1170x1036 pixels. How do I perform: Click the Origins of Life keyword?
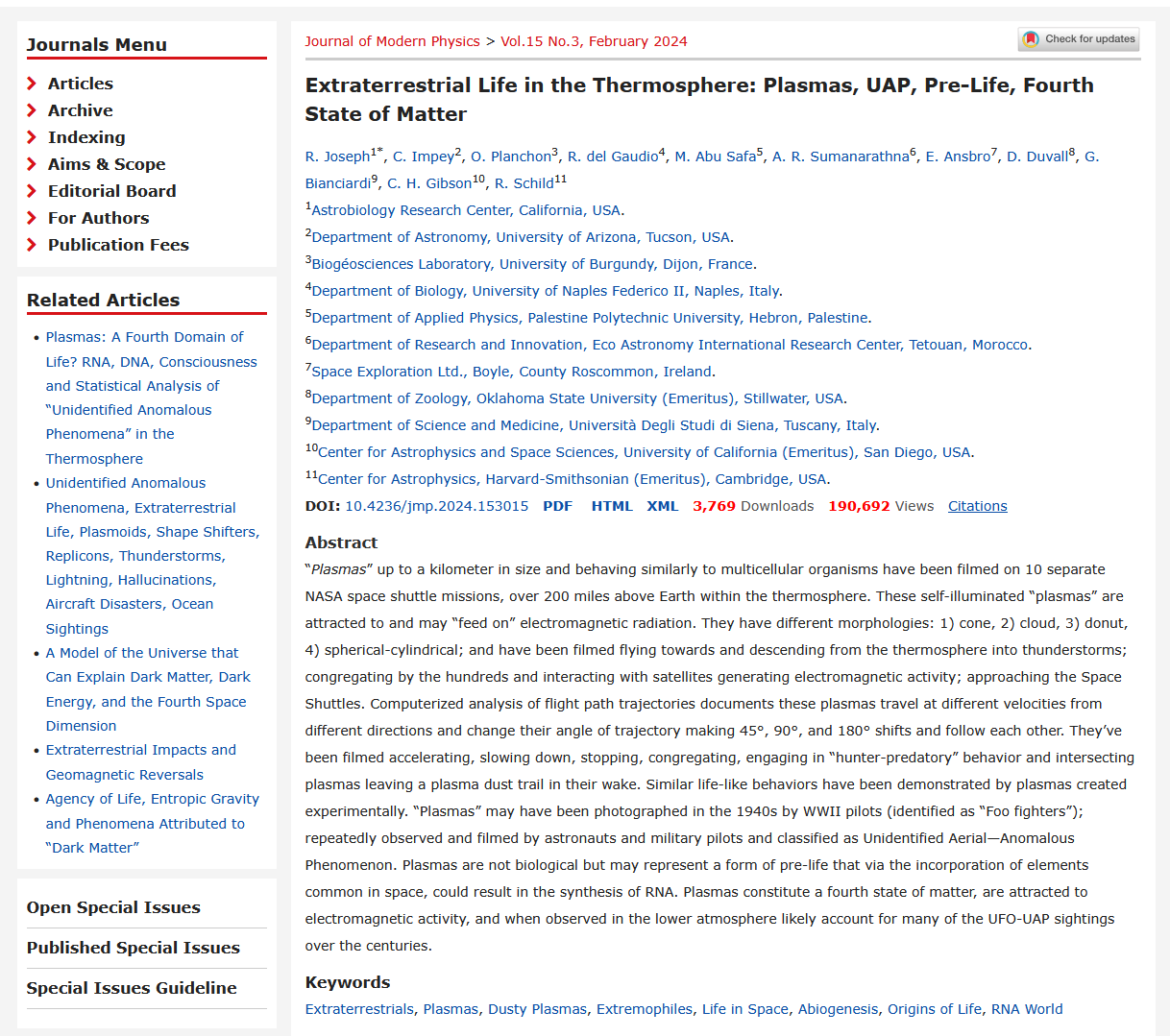(x=935, y=1009)
